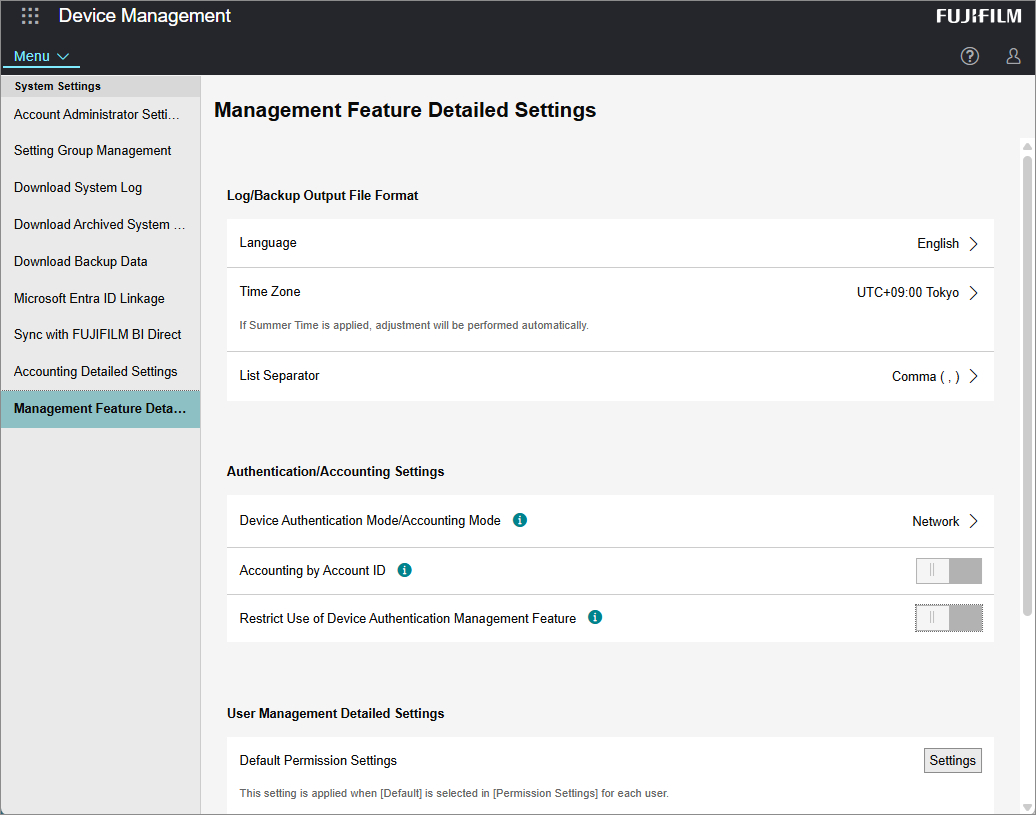The width and height of the screenshot is (1036, 815).
Task: Open the user account icon
Action: point(1013,56)
